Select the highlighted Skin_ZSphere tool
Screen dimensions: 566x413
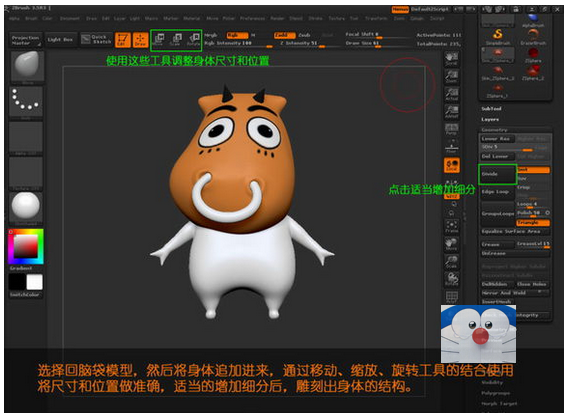(x=498, y=55)
